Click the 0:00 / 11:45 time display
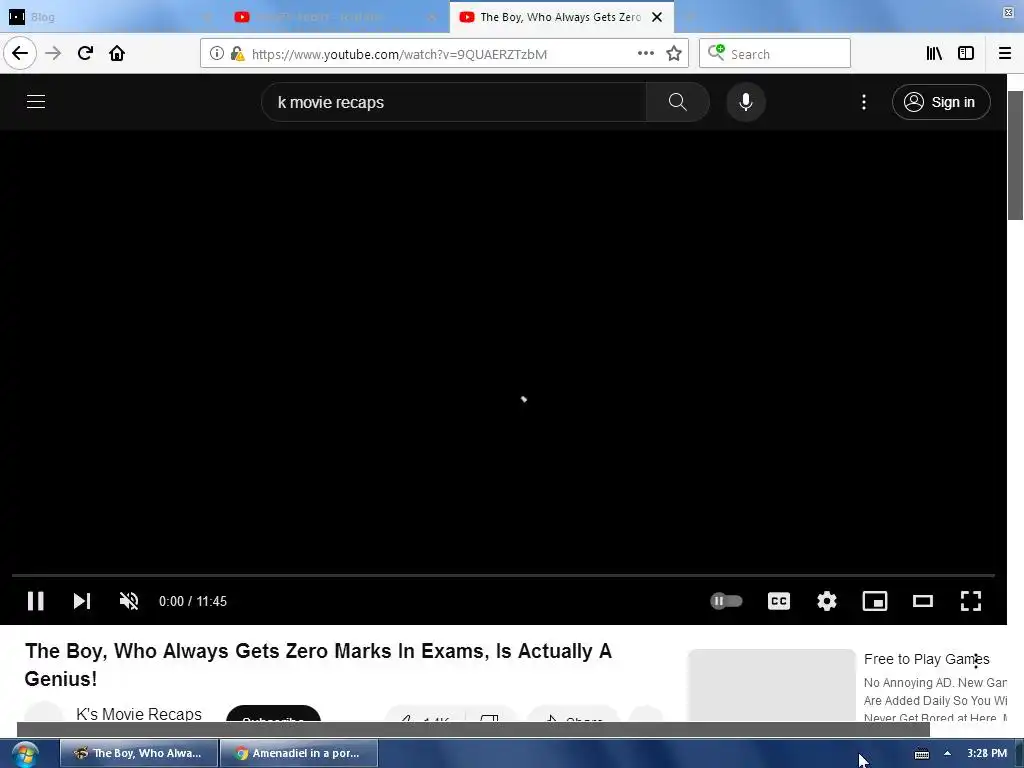Viewport: 1024px width, 768px height. point(193,601)
